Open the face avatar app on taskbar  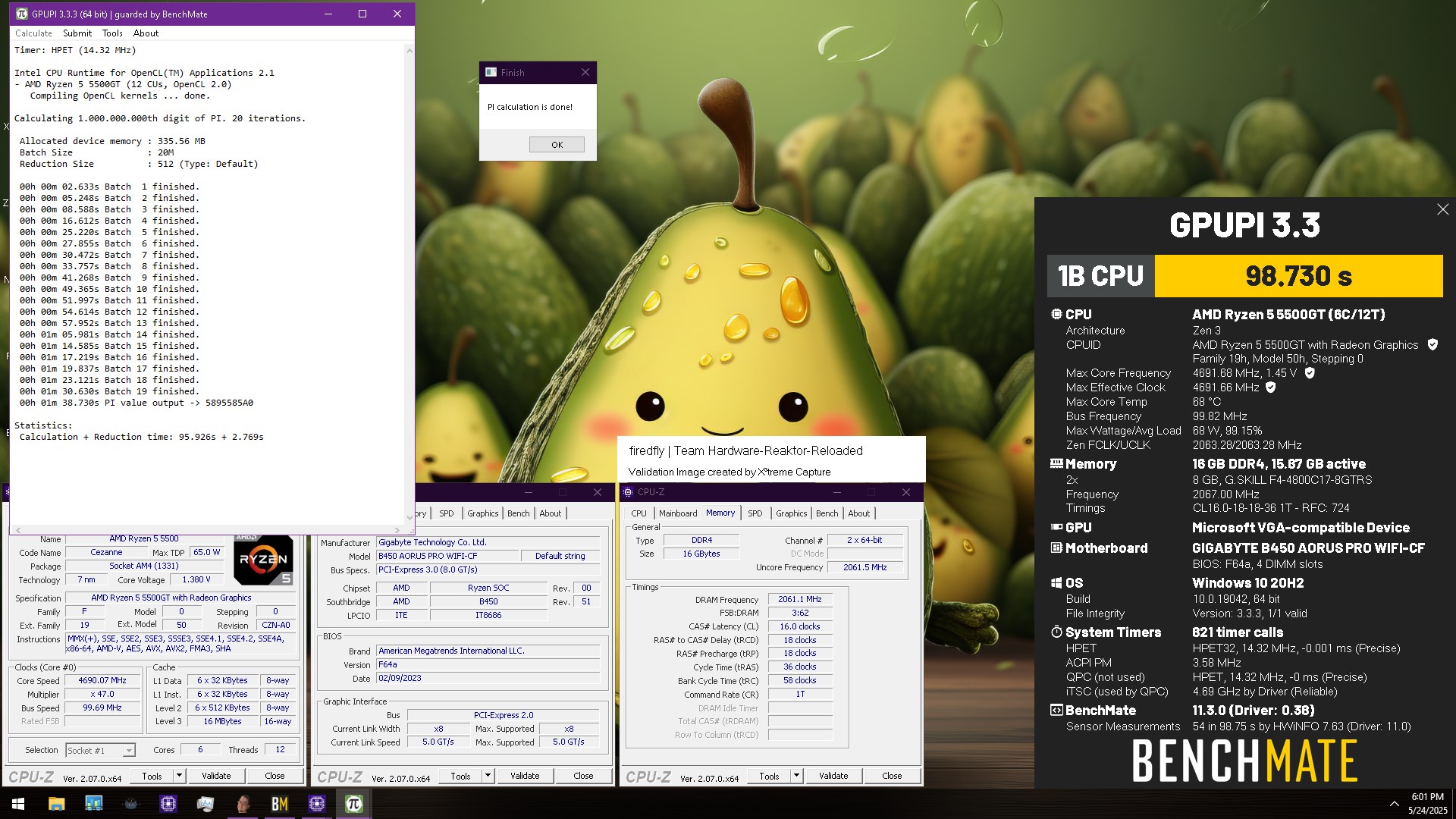243,804
